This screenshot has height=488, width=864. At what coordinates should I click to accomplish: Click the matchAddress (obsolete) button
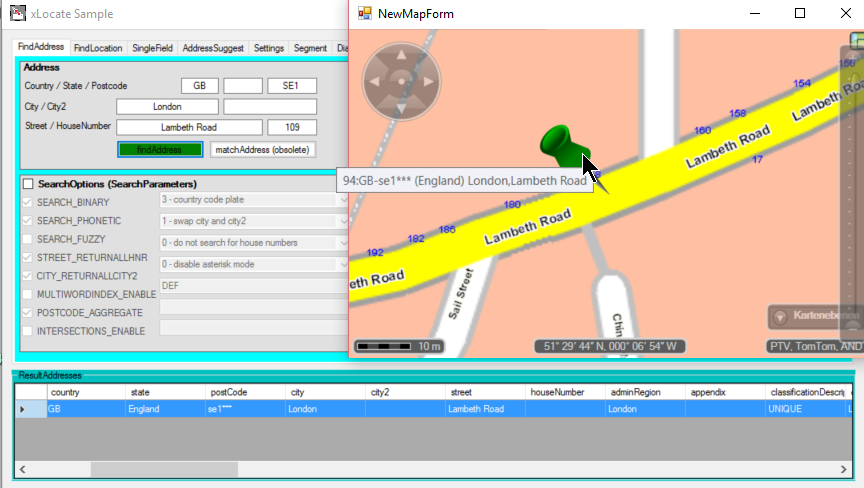263,150
